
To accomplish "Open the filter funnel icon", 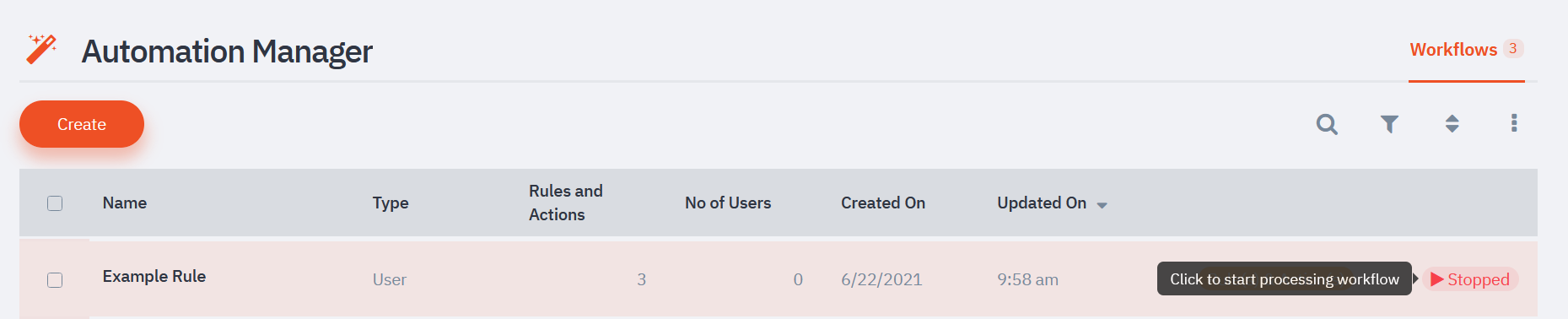I will click(x=1389, y=124).
